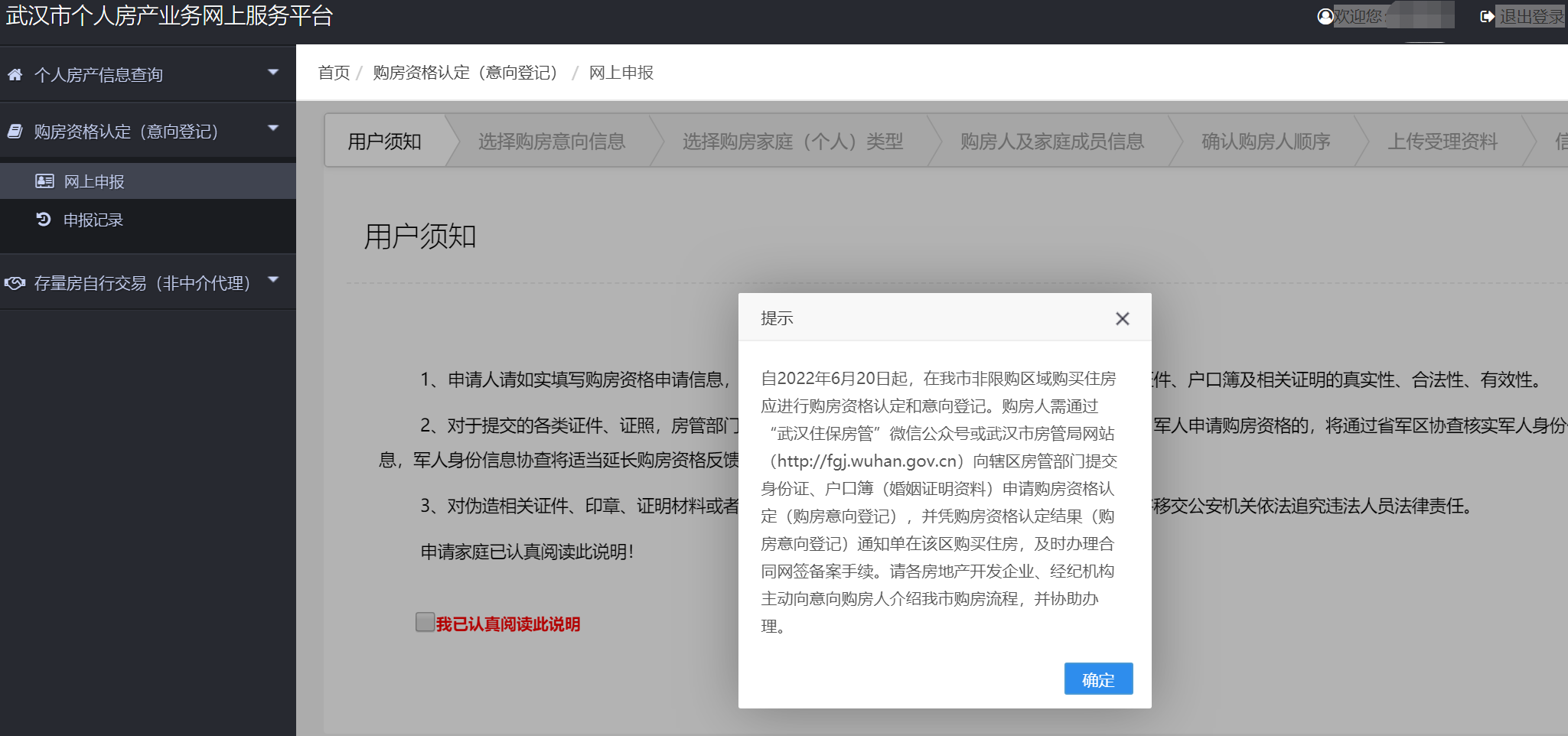Select the 用户须知 step tab
Viewport: 1568px width, 736px height.
(x=385, y=142)
